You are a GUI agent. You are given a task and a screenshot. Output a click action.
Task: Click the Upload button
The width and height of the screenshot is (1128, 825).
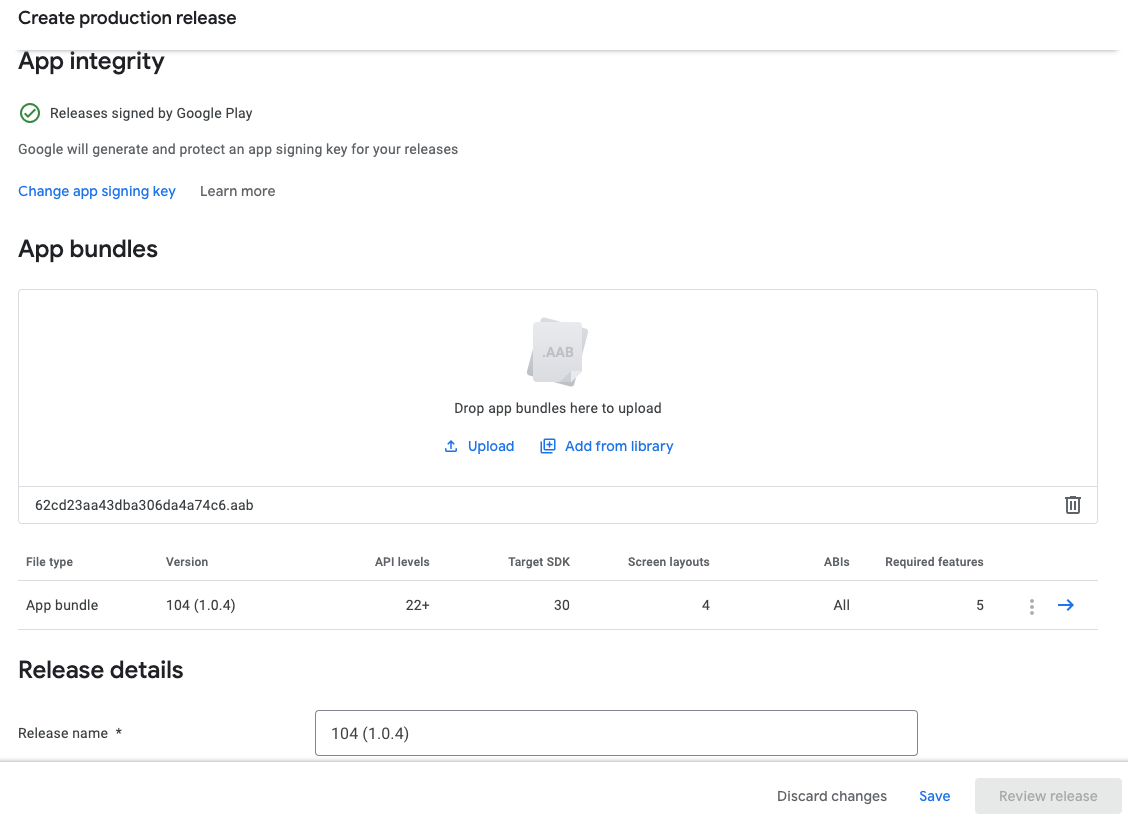click(x=479, y=446)
